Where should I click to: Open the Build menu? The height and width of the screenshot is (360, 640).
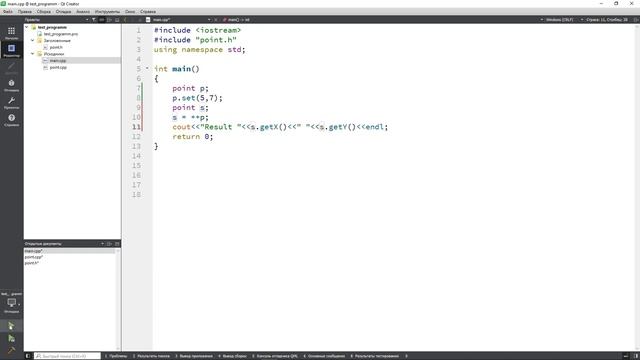pyautogui.click(x=44, y=12)
